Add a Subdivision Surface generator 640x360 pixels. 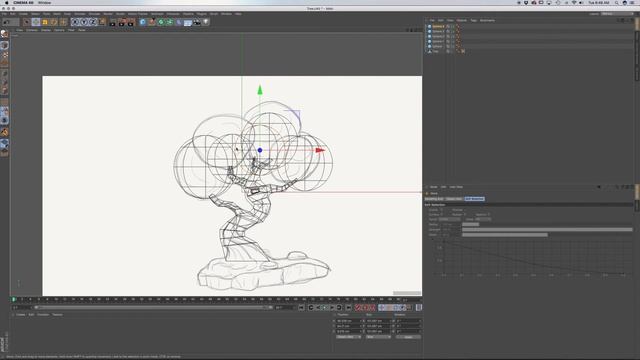160,22
